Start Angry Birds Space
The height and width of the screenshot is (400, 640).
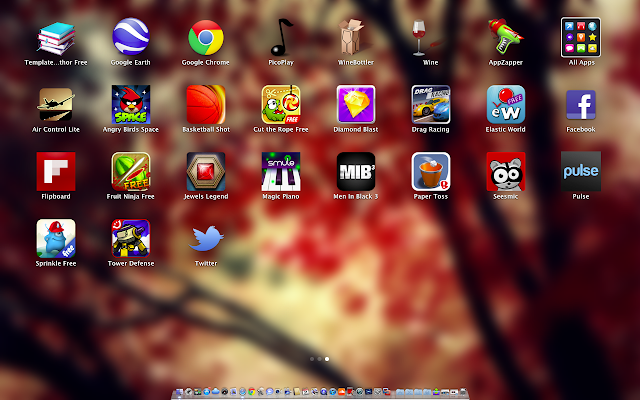(x=131, y=104)
